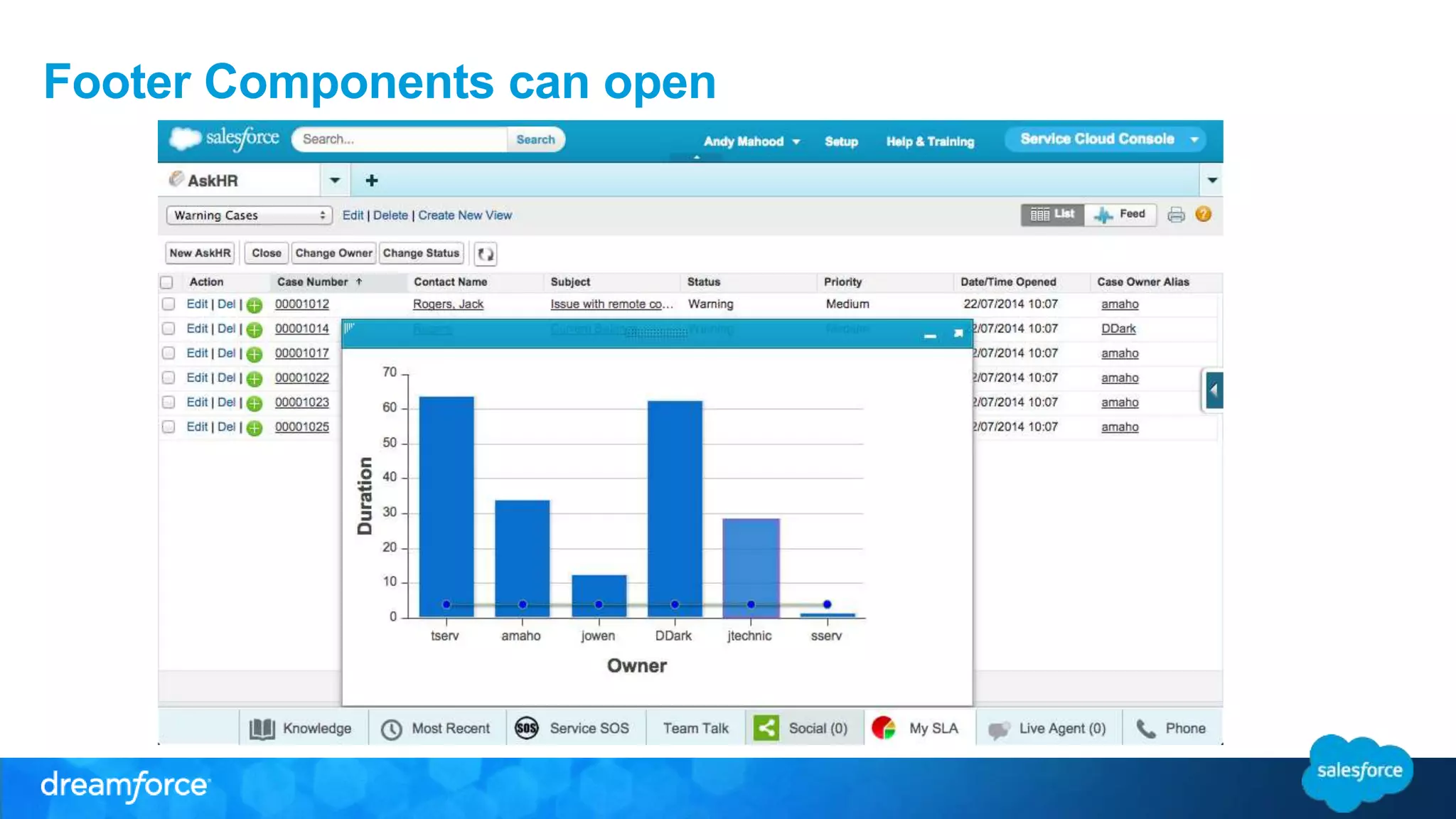Image resolution: width=1456 pixels, height=819 pixels.
Task: Click into the Search input field
Action: (x=400, y=139)
